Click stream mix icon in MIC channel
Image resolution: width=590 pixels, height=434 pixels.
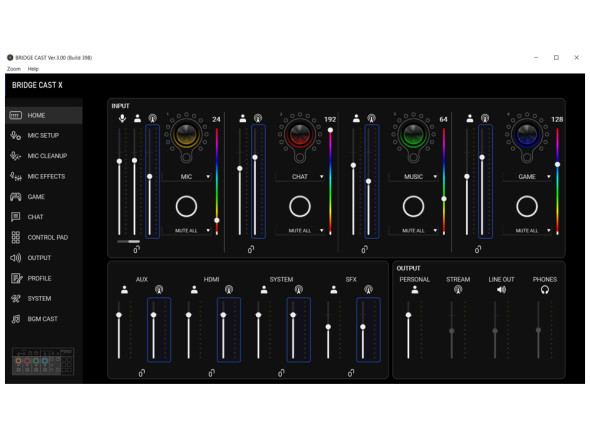pos(152,118)
